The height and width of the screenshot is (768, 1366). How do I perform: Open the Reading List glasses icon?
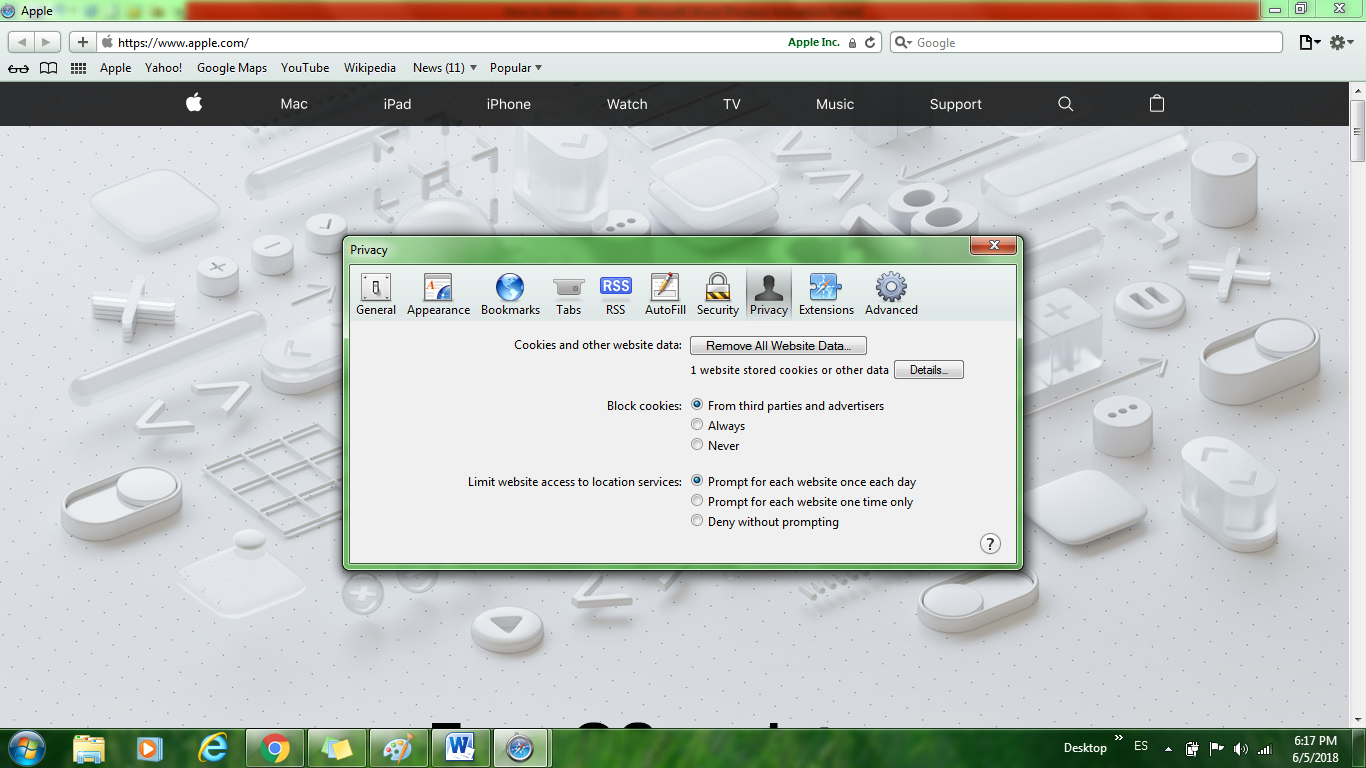pos(18,68)
